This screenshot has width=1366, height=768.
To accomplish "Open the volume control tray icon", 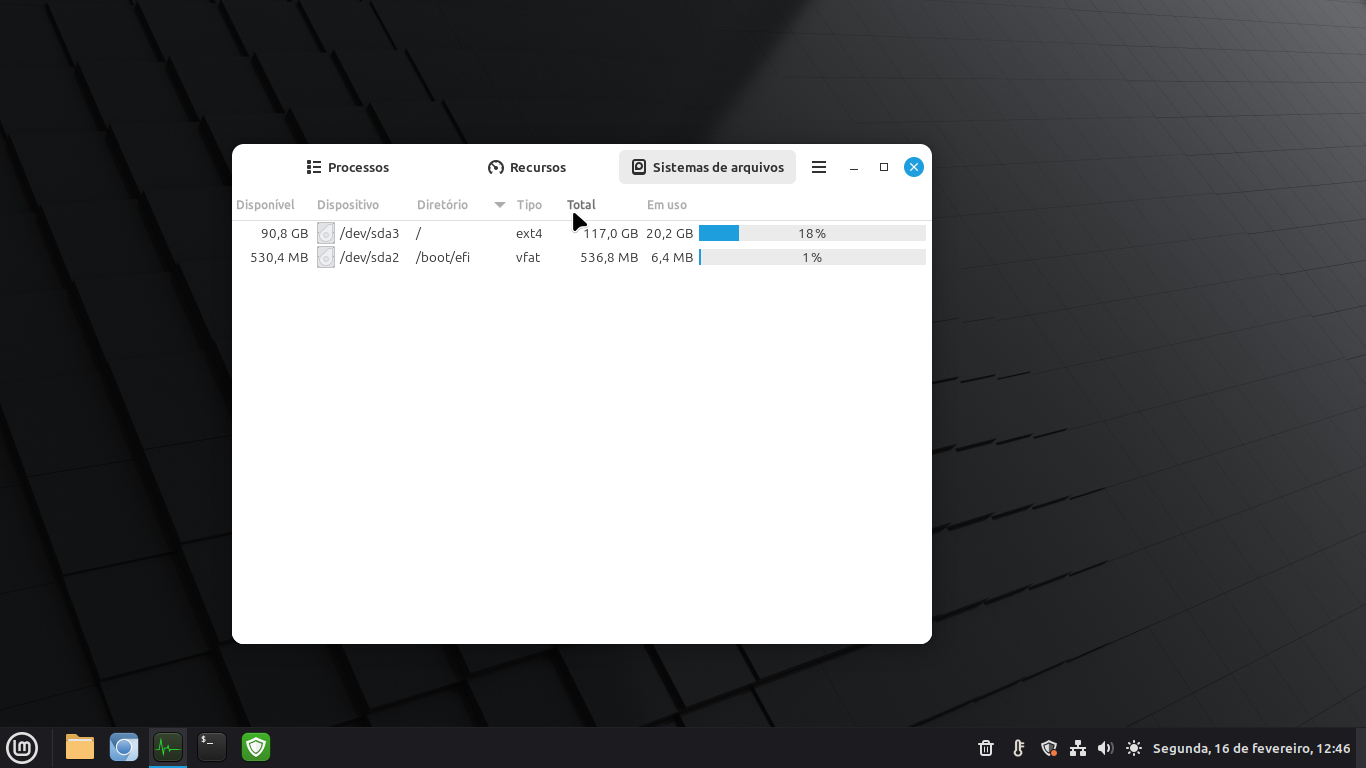I will click(x=1105, y=748).
